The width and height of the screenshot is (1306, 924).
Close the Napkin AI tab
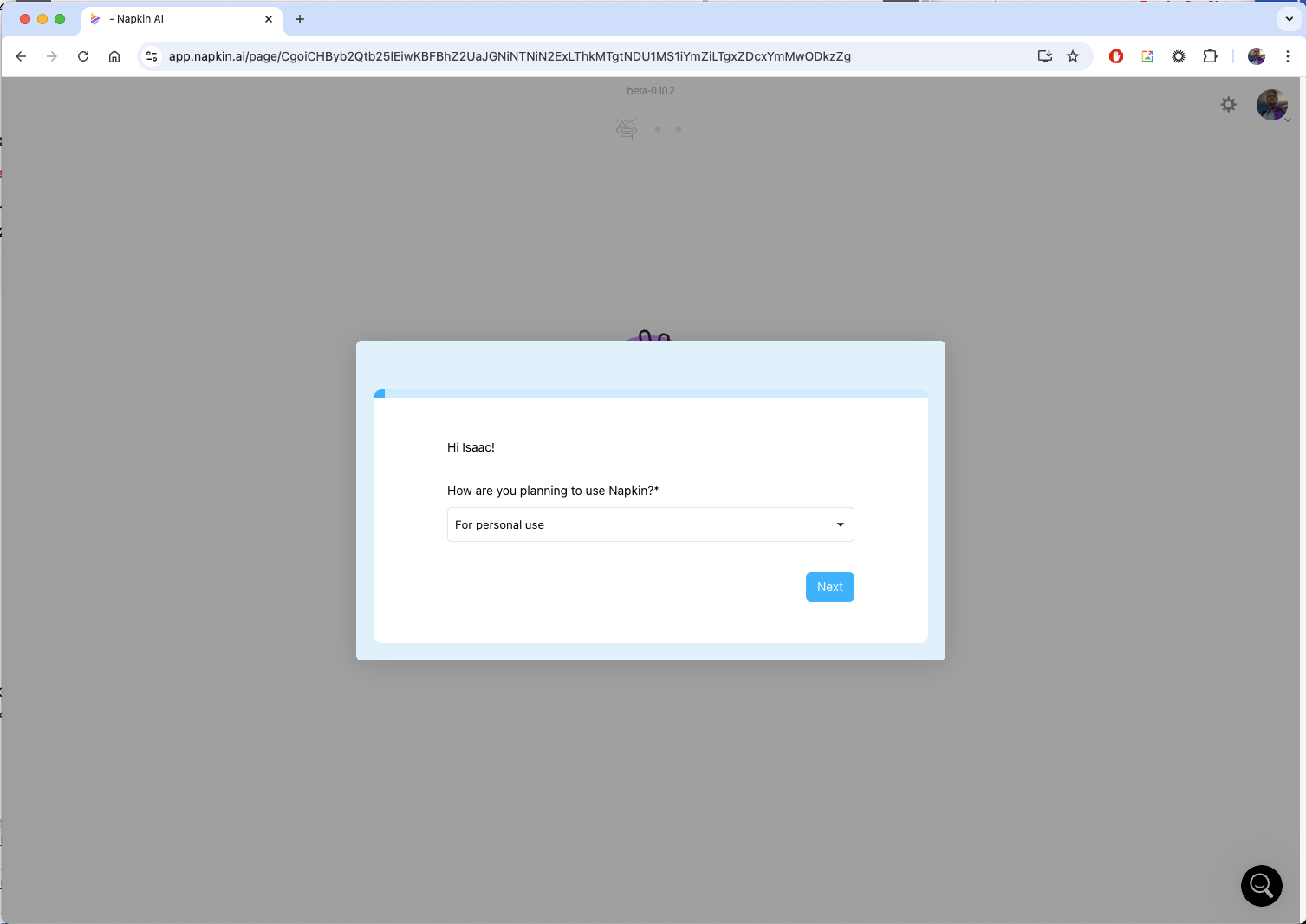click(x=269, y=19)
